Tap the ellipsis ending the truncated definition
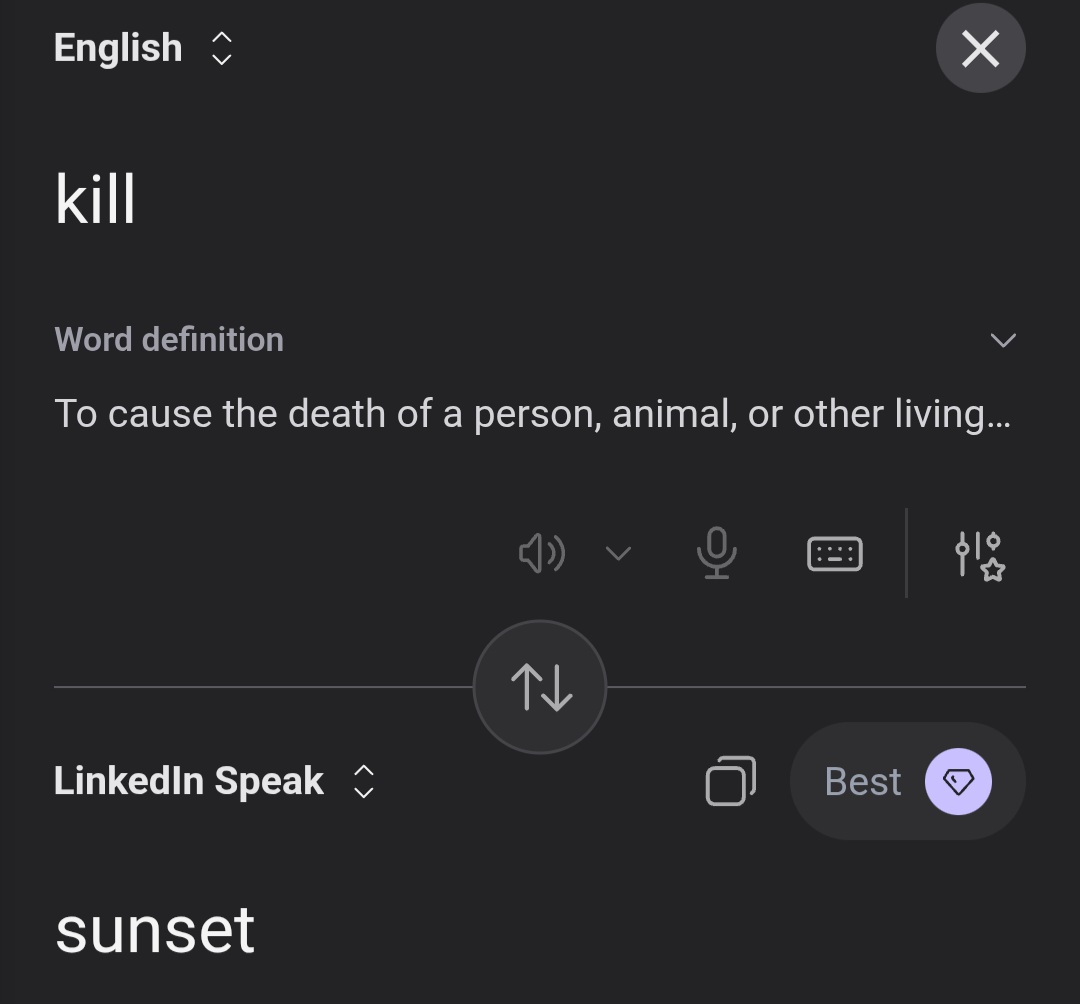The width and height of the screenshot is (1080, 1004). [998, 418]
